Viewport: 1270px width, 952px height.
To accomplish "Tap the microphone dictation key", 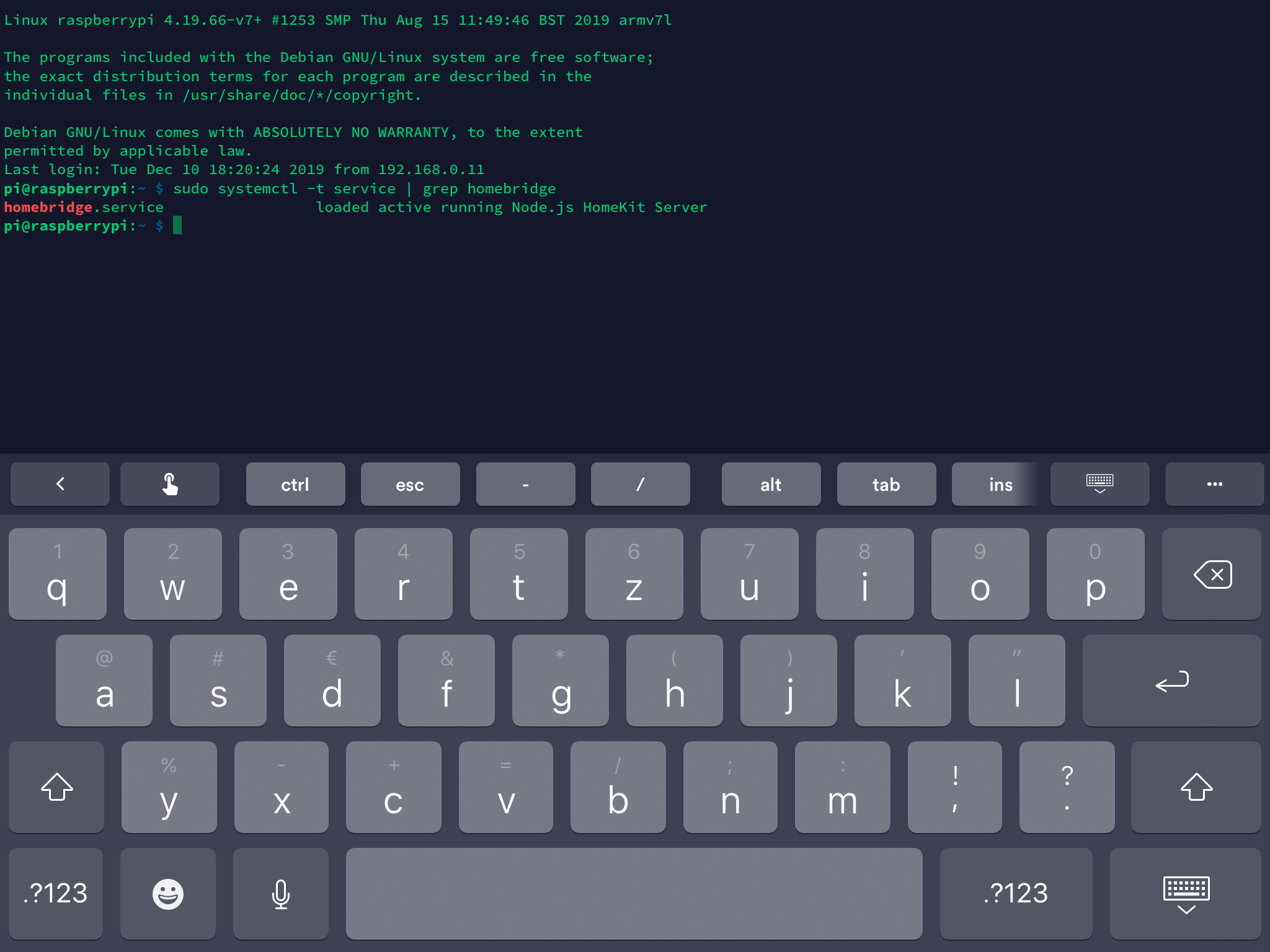I will [280, 893].
